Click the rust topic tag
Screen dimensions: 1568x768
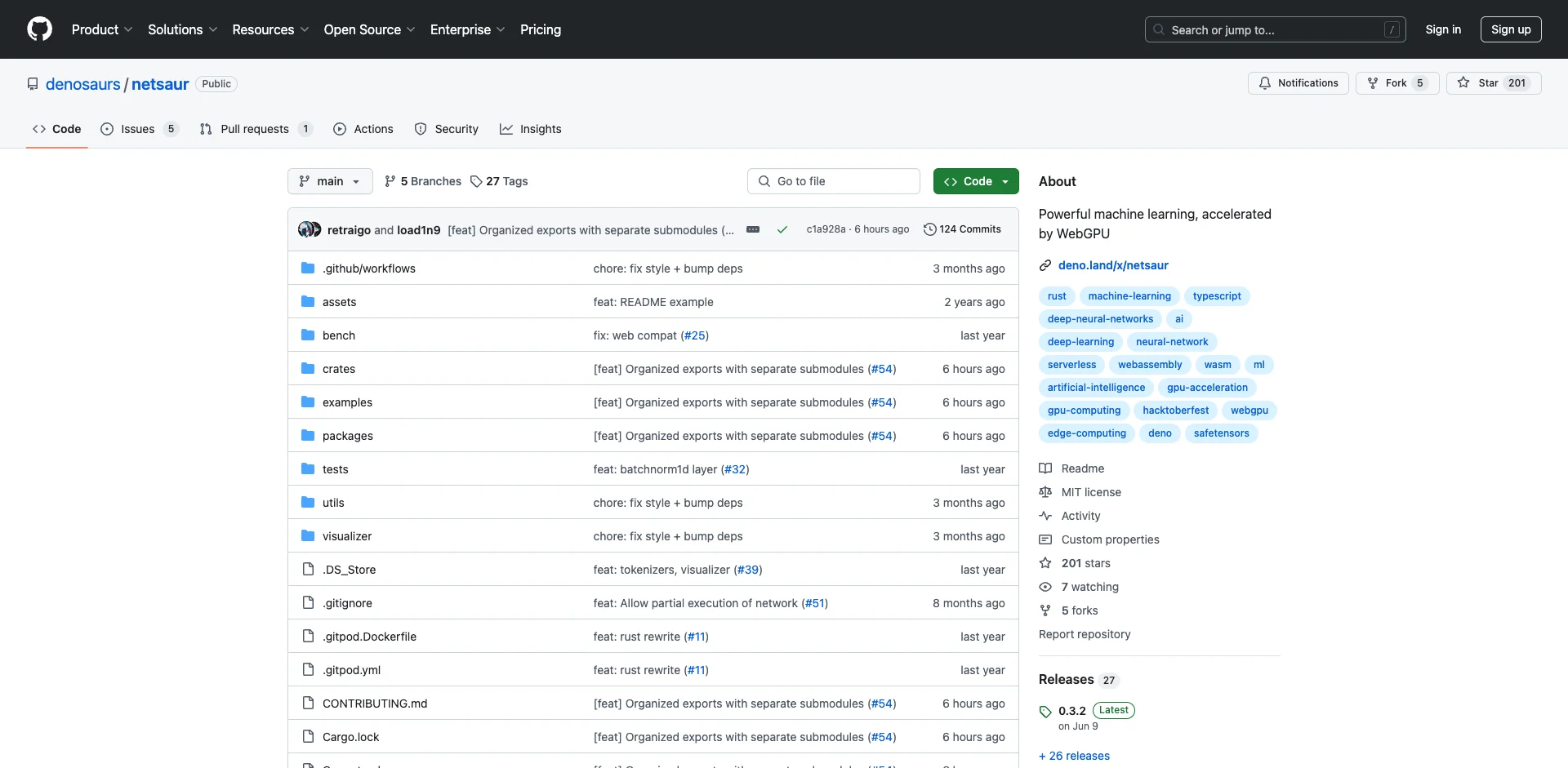coord(1057,296)
